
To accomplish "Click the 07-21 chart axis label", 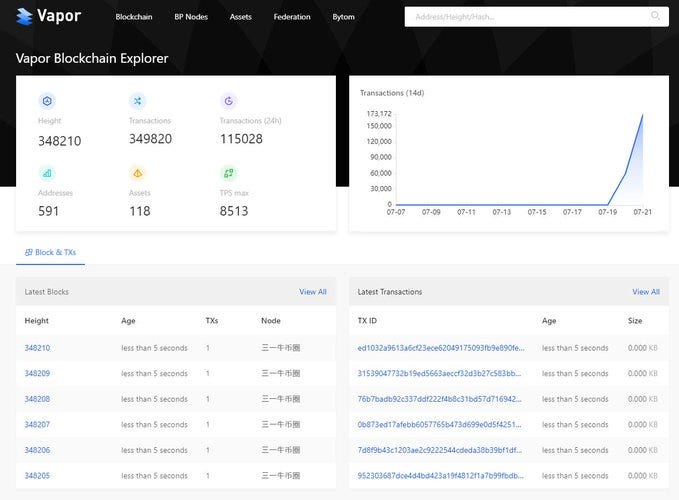I will (642, 212).
